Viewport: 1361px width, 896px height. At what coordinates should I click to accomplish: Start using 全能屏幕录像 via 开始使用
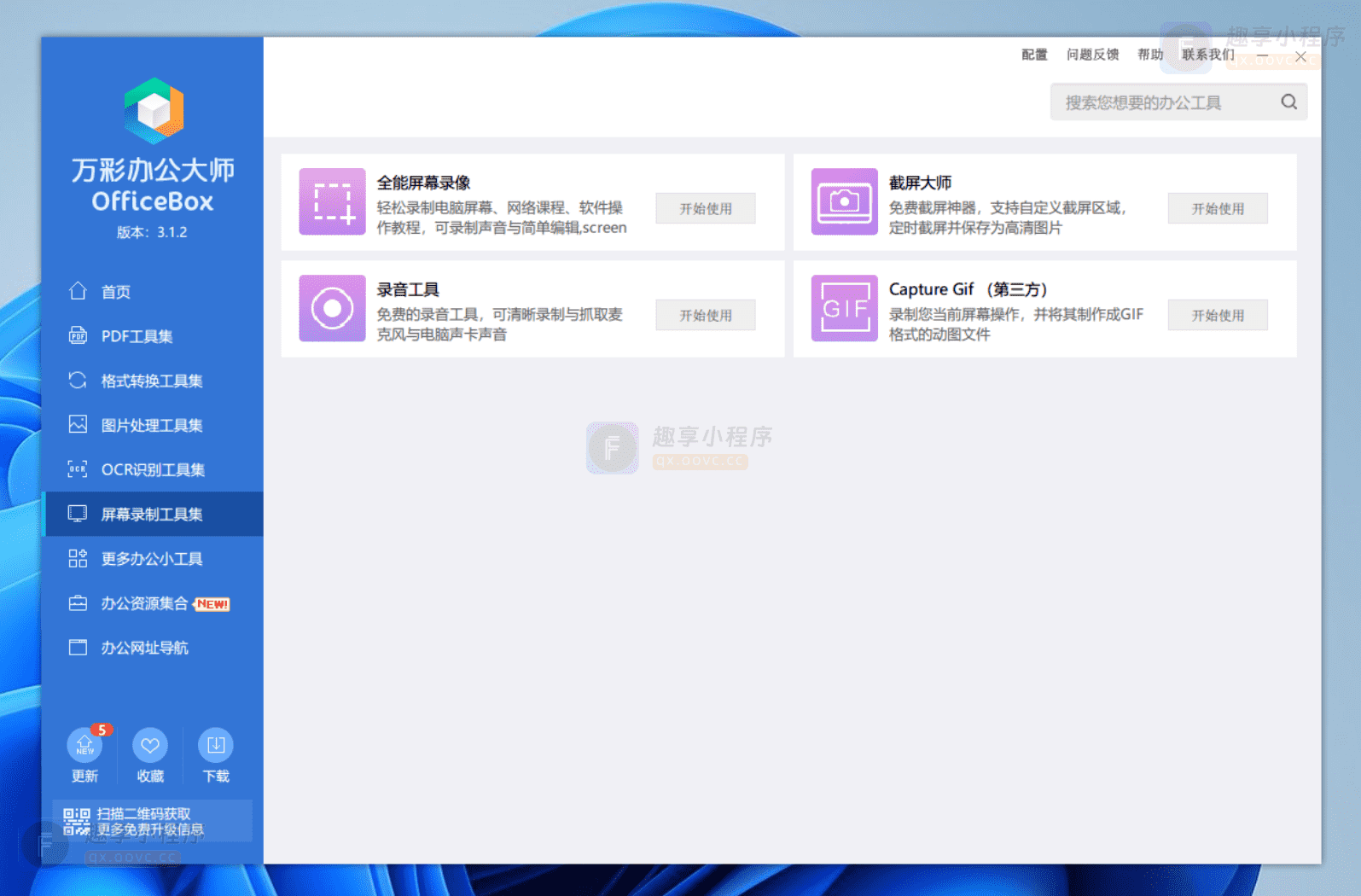[706, 208]
